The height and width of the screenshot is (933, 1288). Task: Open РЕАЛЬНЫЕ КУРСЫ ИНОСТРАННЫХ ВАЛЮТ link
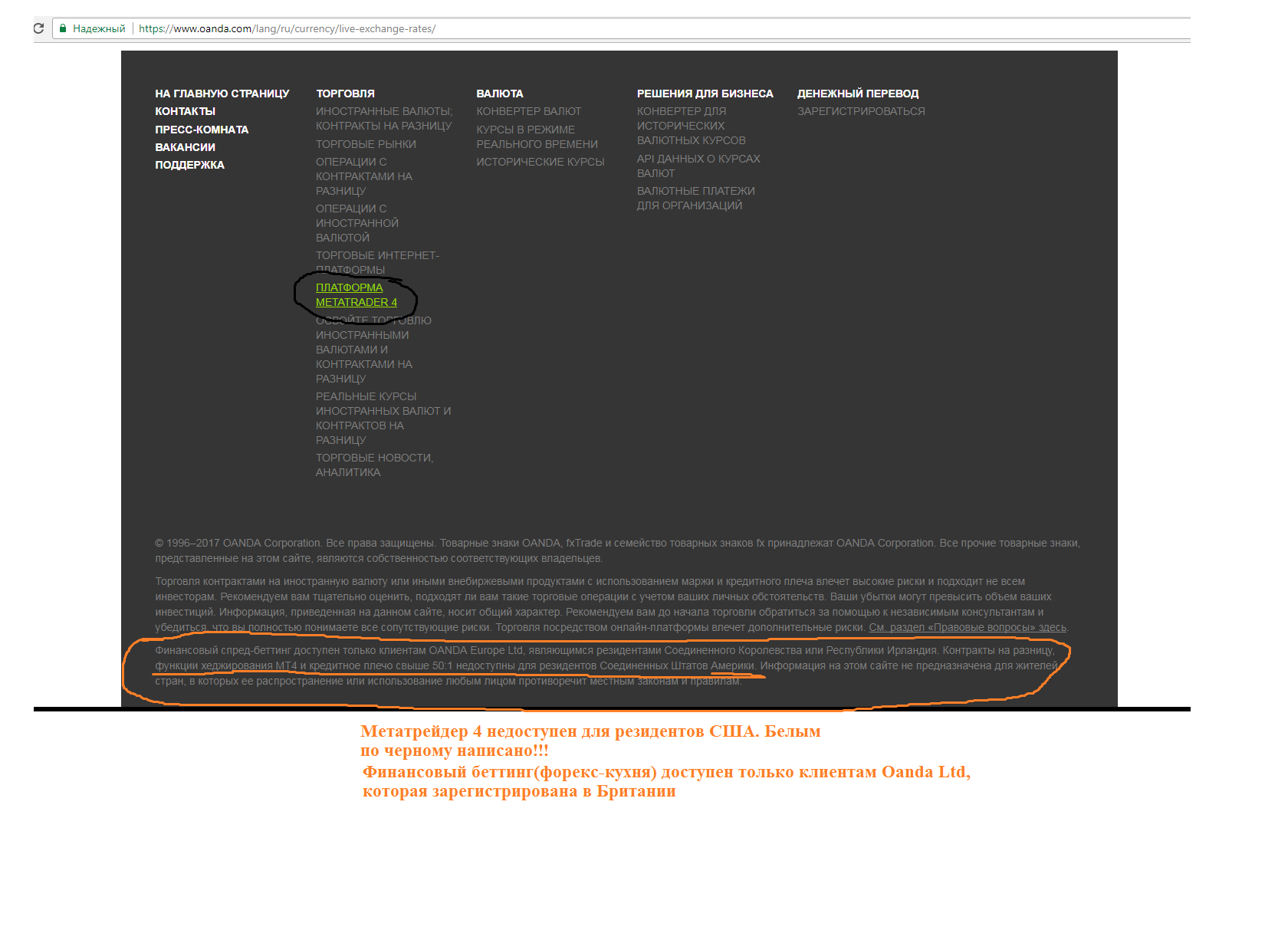click(x=383, y=418)
